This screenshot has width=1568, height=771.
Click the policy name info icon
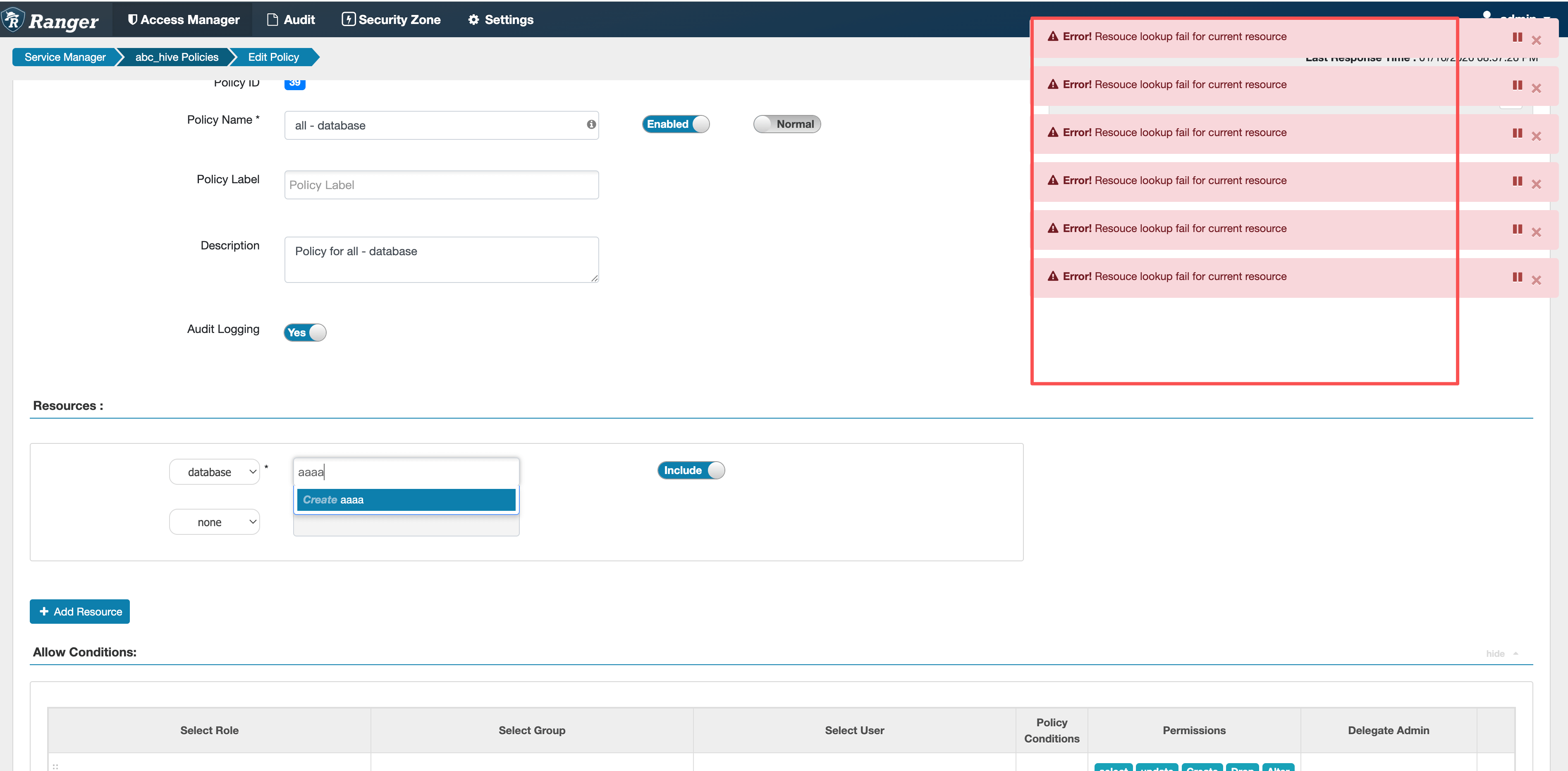click(x=591, y=124)
